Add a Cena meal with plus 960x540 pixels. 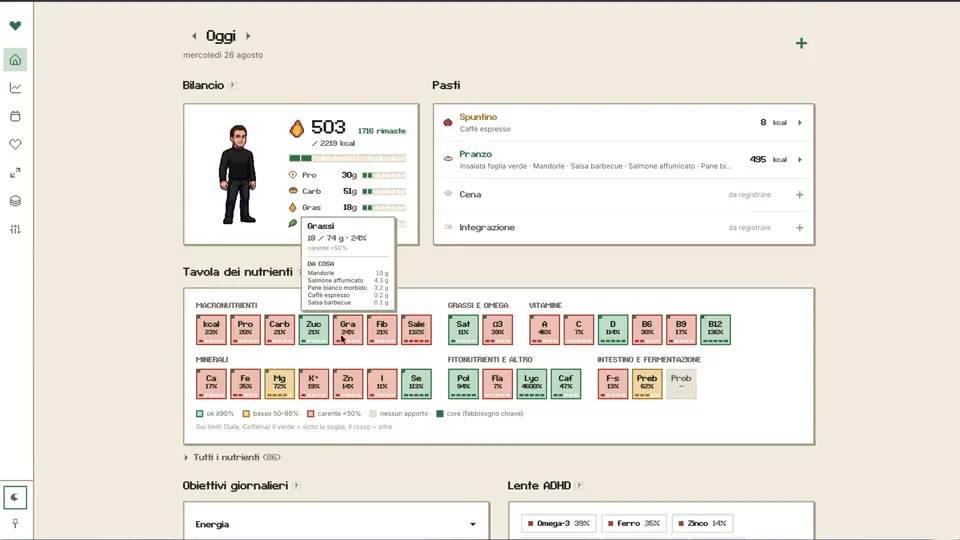tap(800, 195)
